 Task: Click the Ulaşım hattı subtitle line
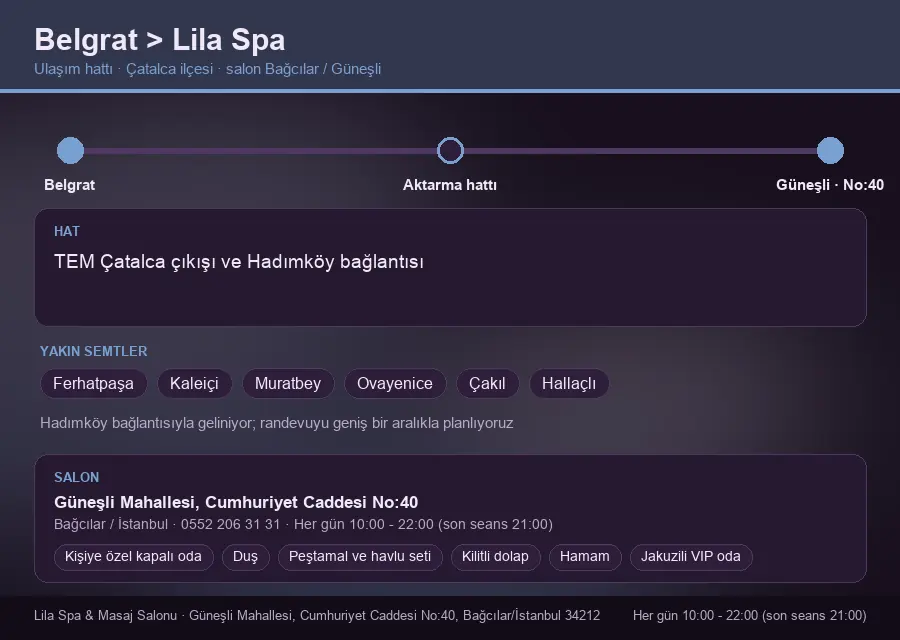tap(207, 69)
